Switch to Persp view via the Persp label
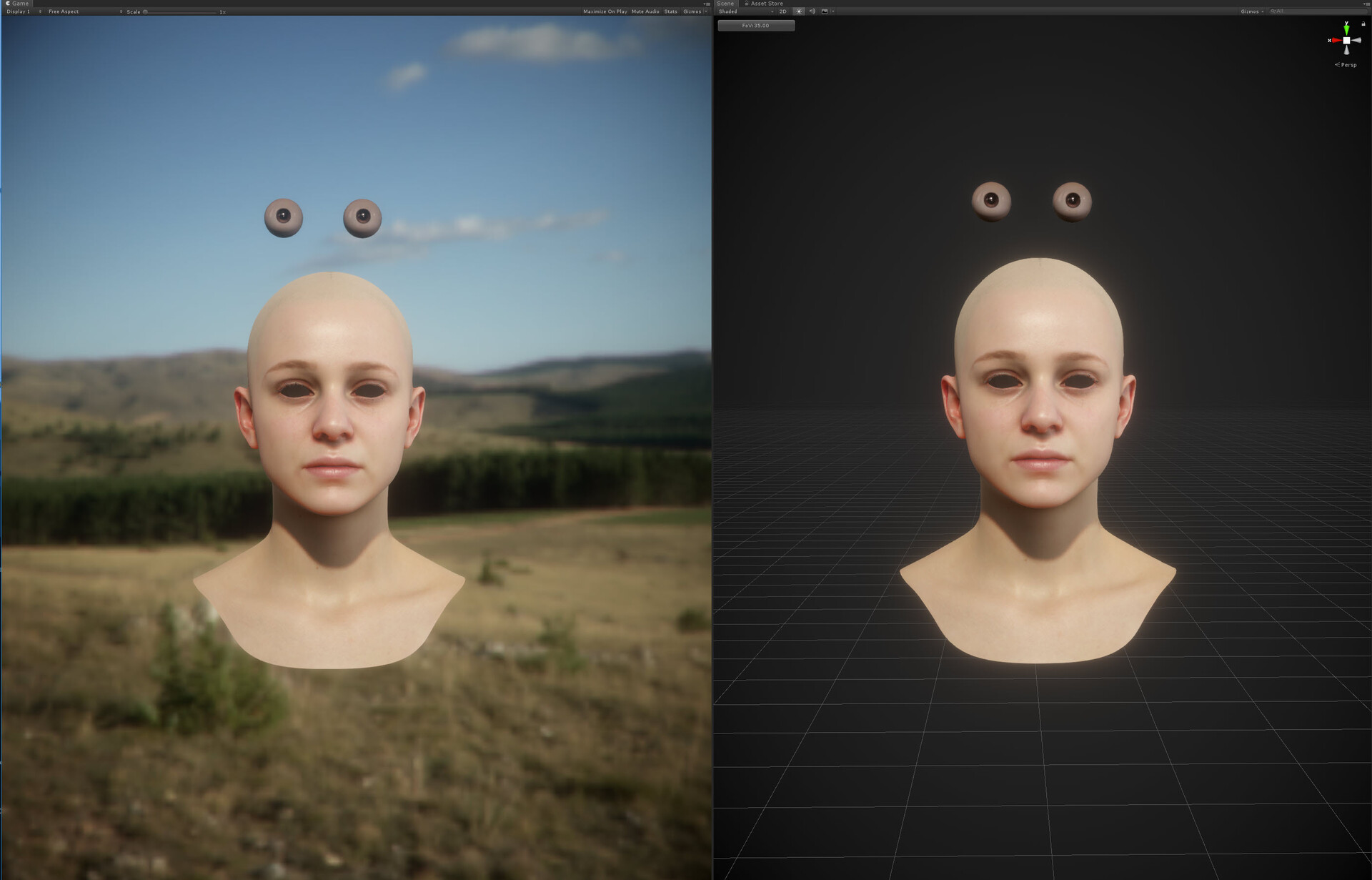 tap(1348, 64)
